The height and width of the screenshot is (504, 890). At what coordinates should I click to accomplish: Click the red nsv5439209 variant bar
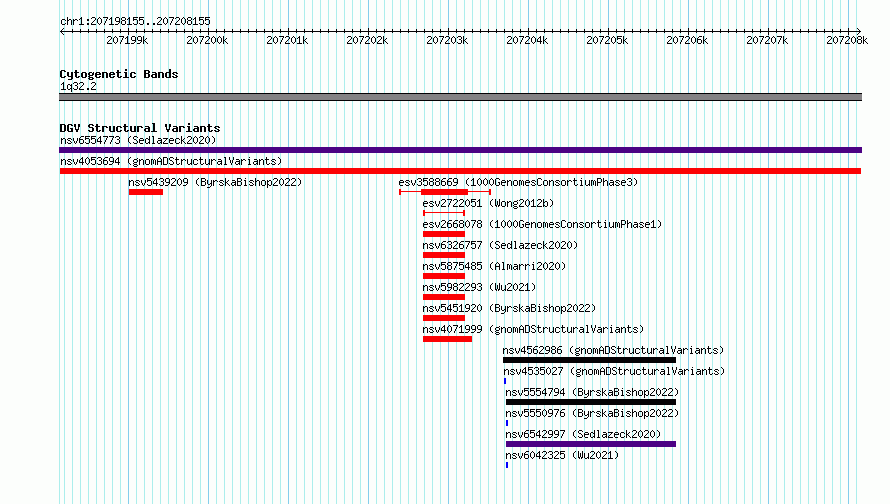(x=146, y=192)
